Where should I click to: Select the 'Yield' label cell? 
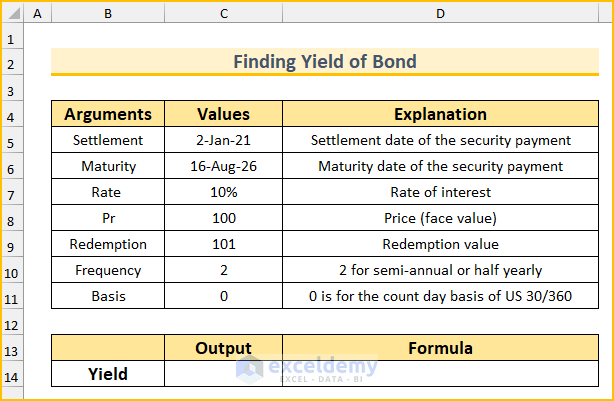tap(108, 374)
